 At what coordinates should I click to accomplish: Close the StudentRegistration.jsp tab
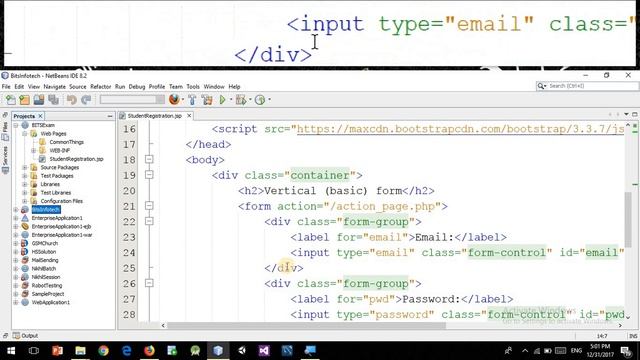click(189, 116)
